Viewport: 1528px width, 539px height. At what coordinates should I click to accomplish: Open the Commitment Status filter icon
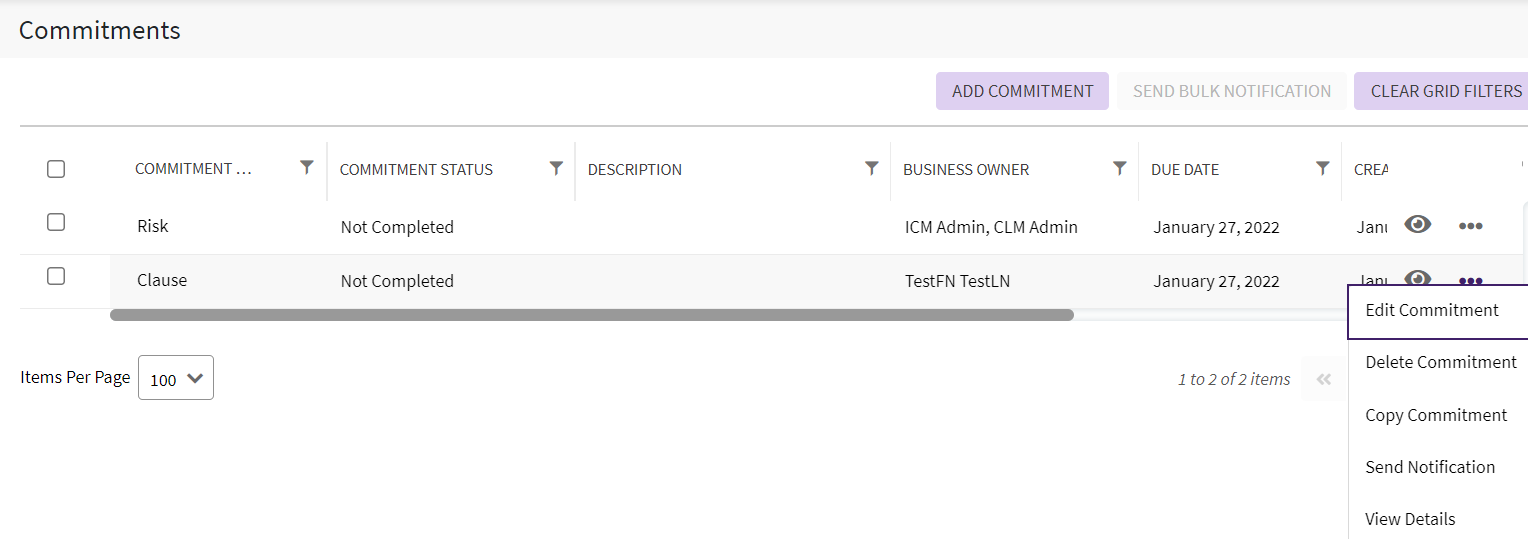pyautogui.click(x=556, y=168)
